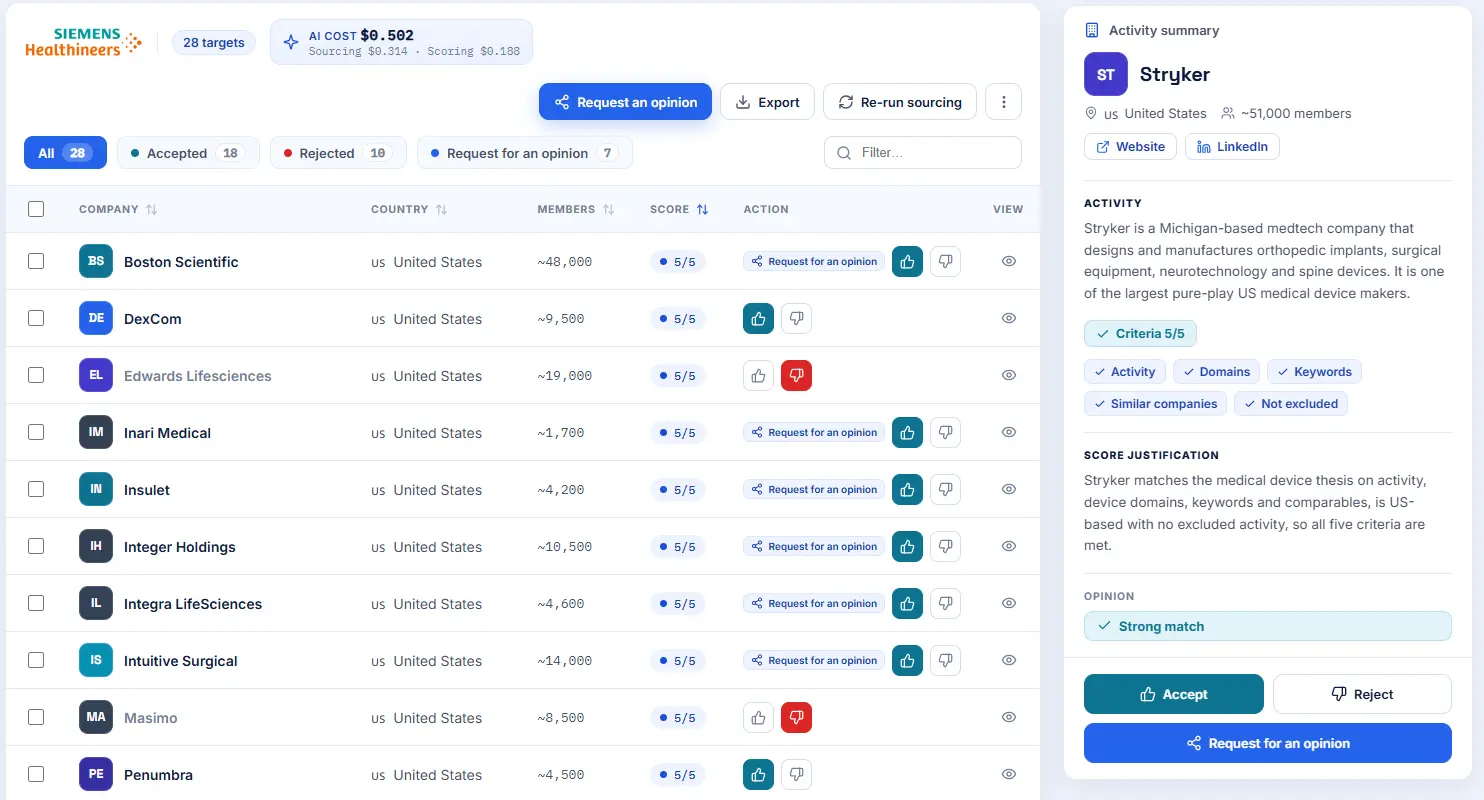Click the ST avatar for Stryker
1484x800 pixels.
click(x=1106, y=74)
